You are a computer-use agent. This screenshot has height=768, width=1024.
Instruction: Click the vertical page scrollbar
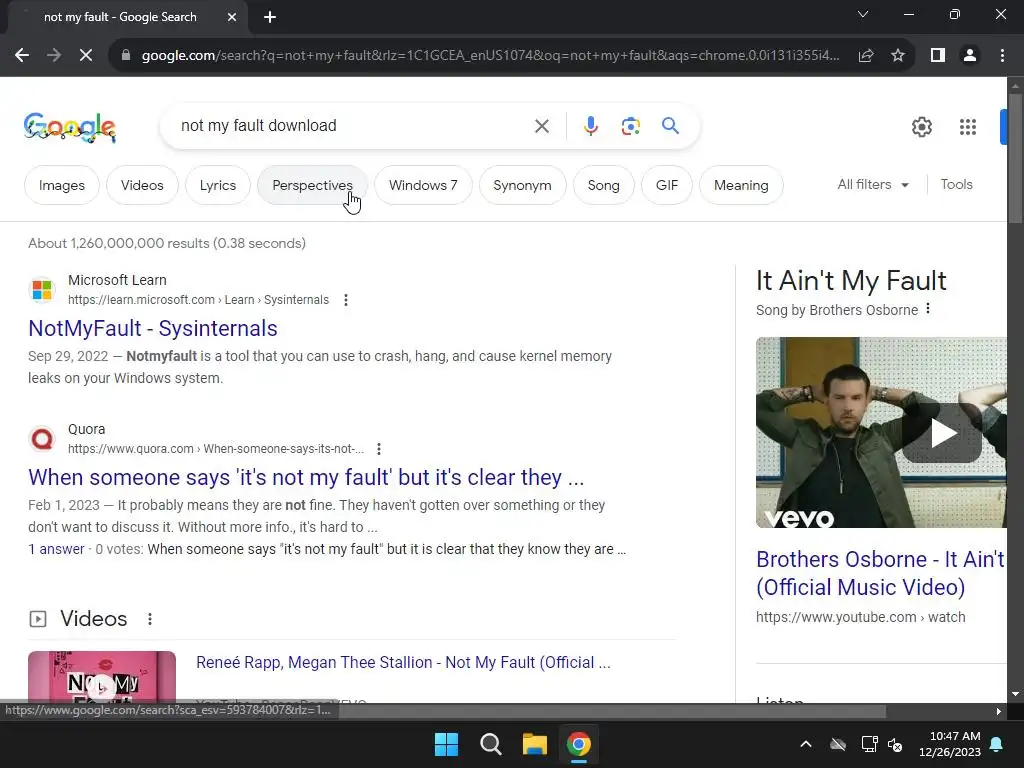1015,159
